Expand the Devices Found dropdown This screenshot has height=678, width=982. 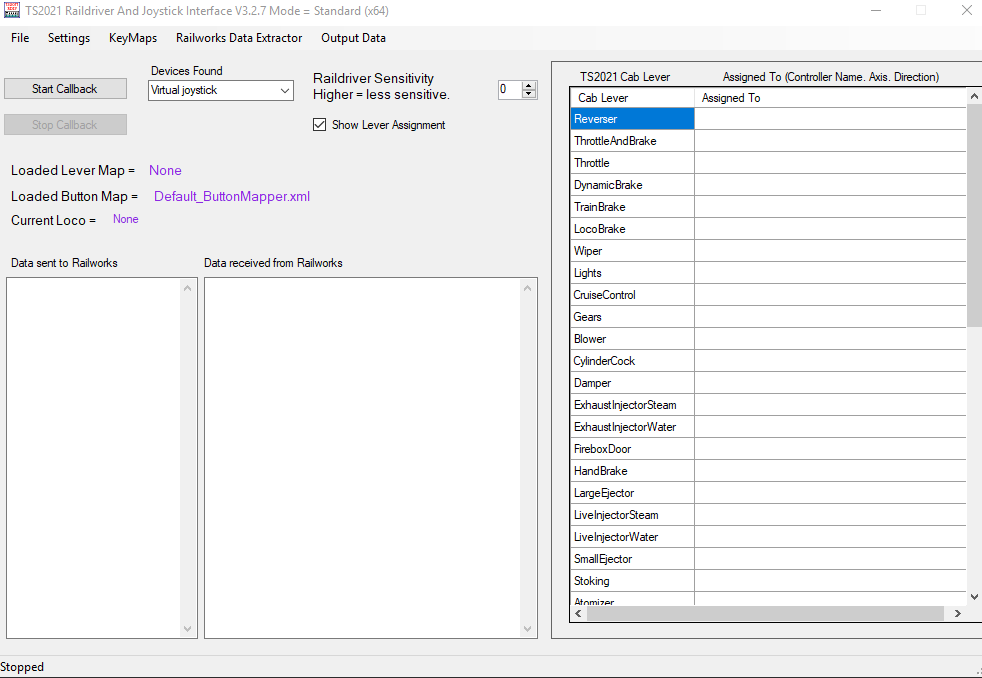tap(285, 90)
